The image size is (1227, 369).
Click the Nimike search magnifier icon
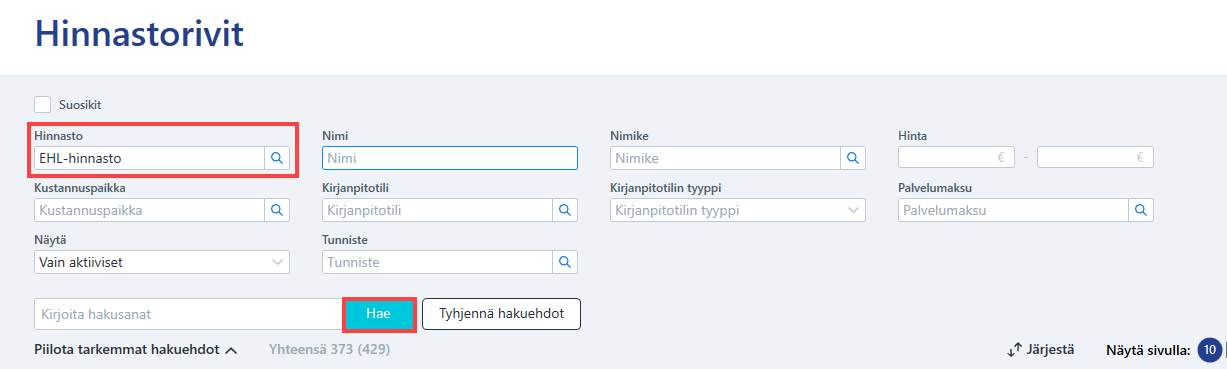(x=853, y=158)
